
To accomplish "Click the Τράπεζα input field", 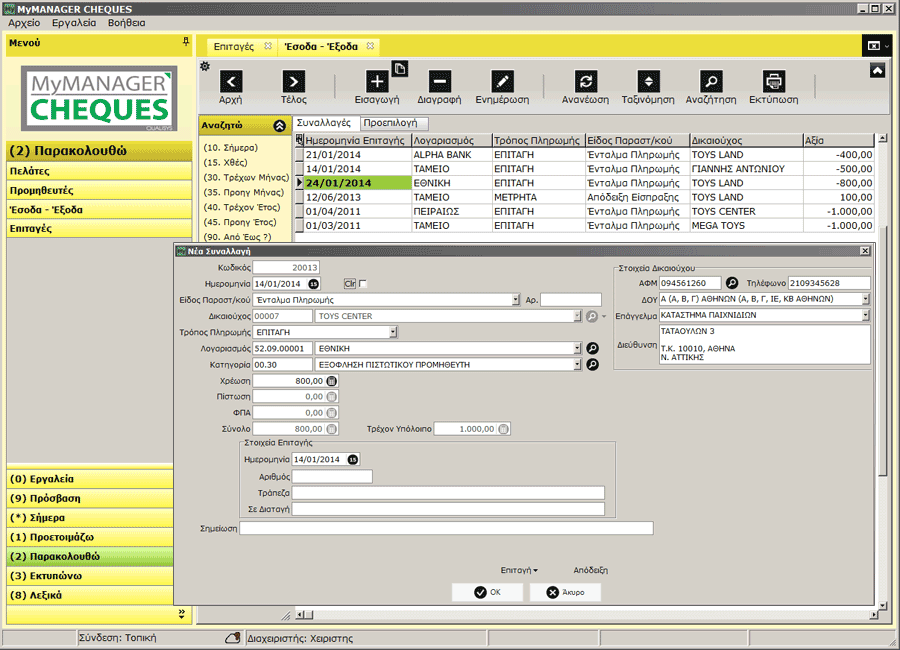I will tap(448, 493).
